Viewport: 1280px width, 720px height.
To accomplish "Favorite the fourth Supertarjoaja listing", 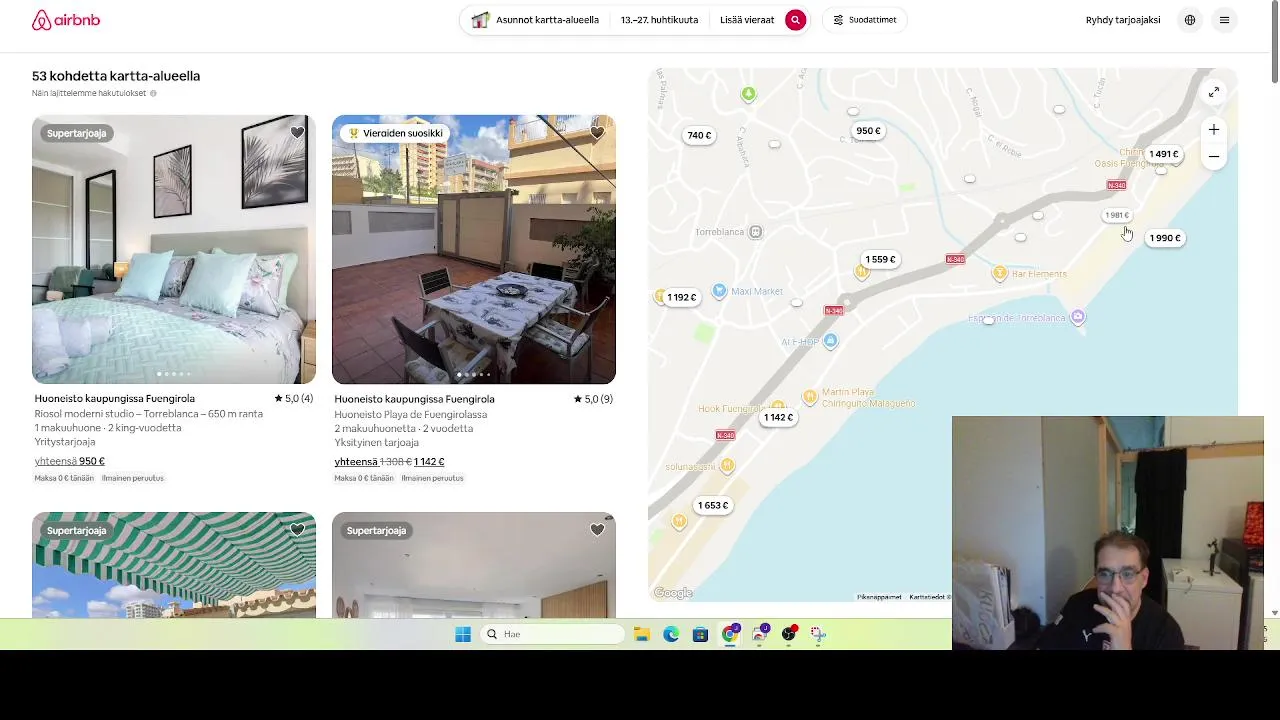I will pyautogui.click(x=597, y=531).
